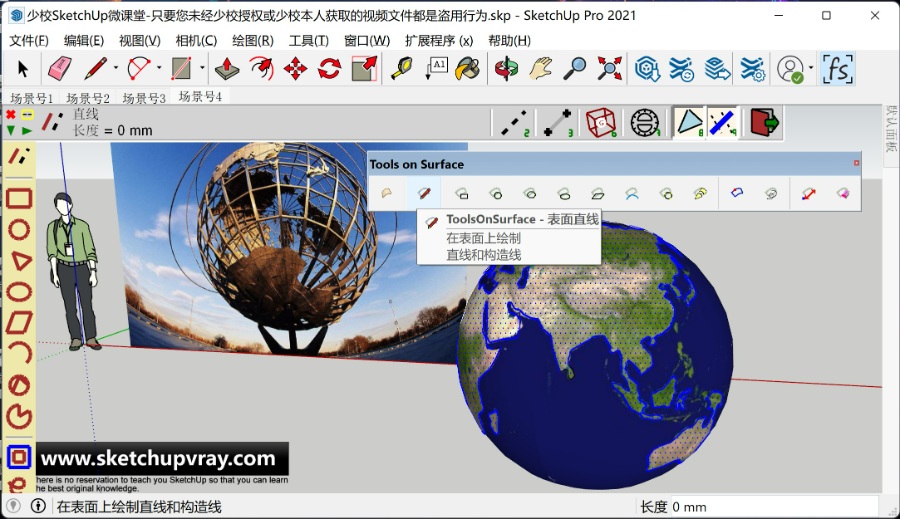Open the 帮助(H) menu

pos(509,41)
